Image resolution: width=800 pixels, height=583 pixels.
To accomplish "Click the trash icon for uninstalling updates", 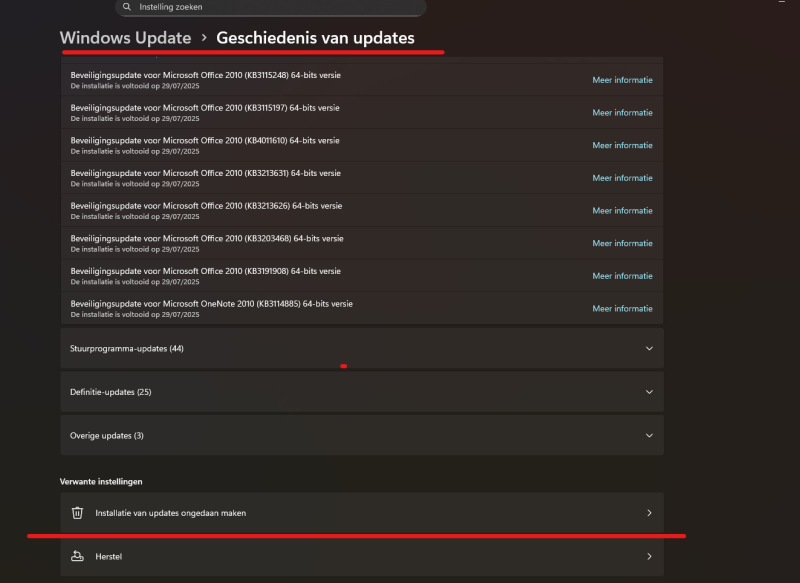I will (x=77, y=513).
